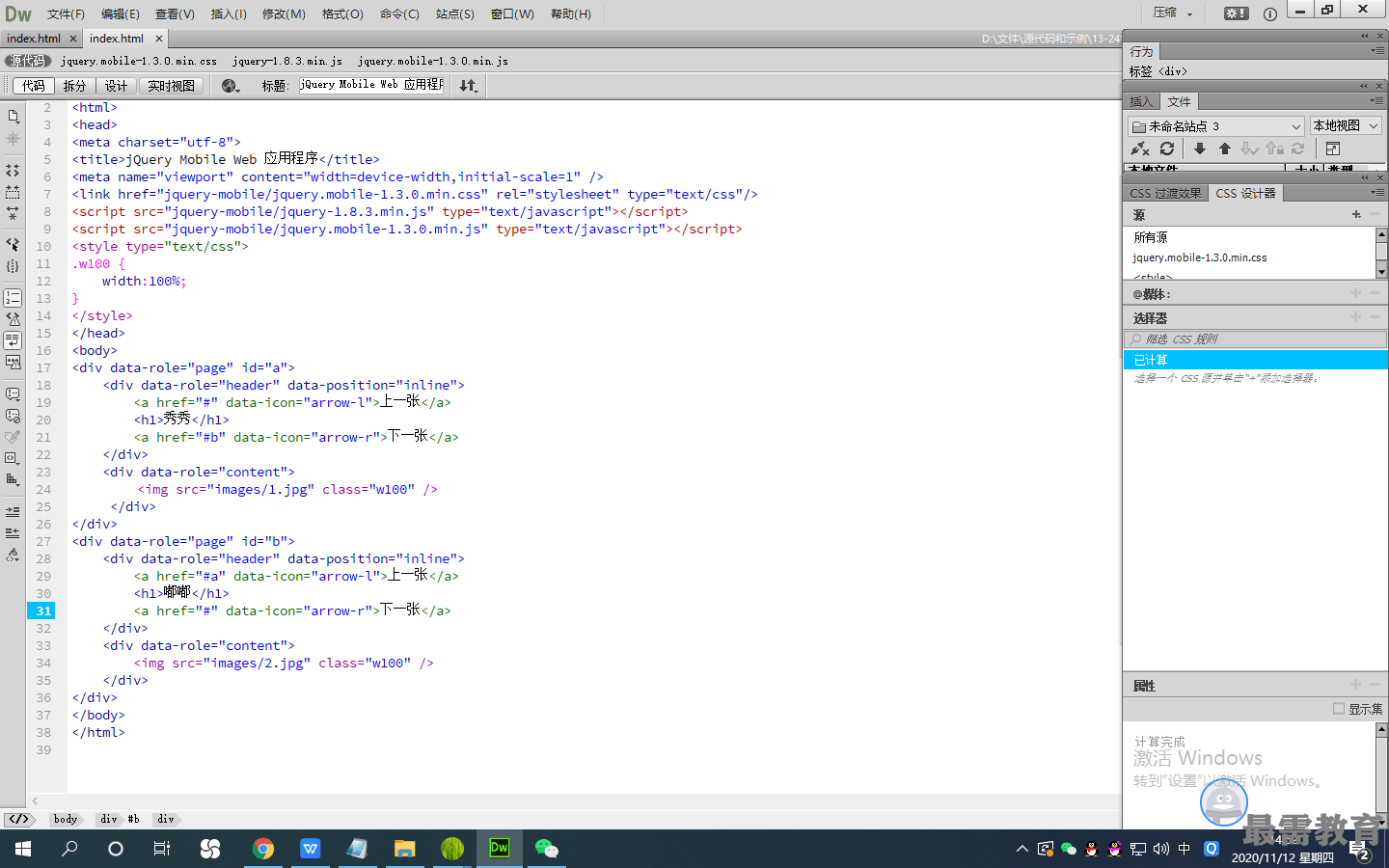This screenshot has width=1389, height=868.
Task: Switch to 拆分 split view
Action: pos(74,86)
